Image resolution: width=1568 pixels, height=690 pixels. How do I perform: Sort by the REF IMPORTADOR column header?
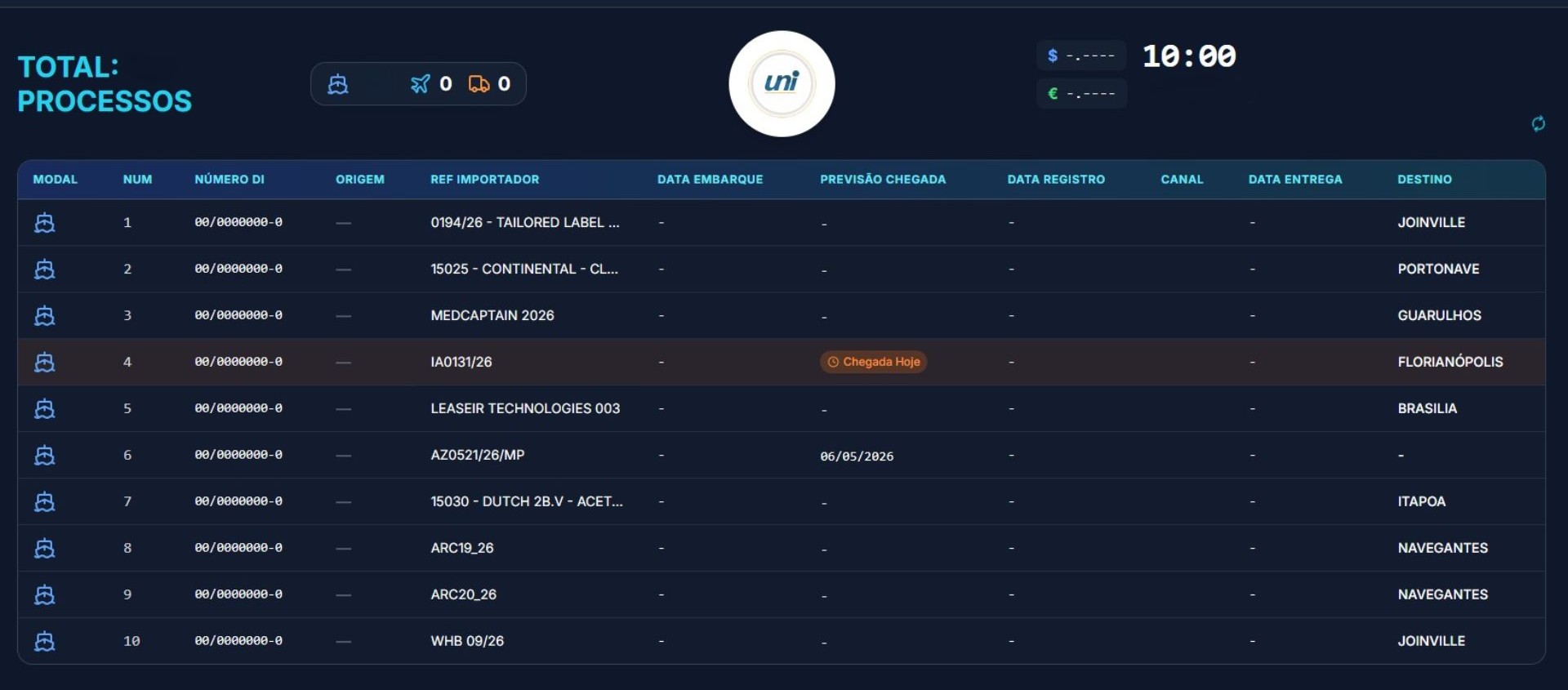pyautogui.click(x=485, y=180)
